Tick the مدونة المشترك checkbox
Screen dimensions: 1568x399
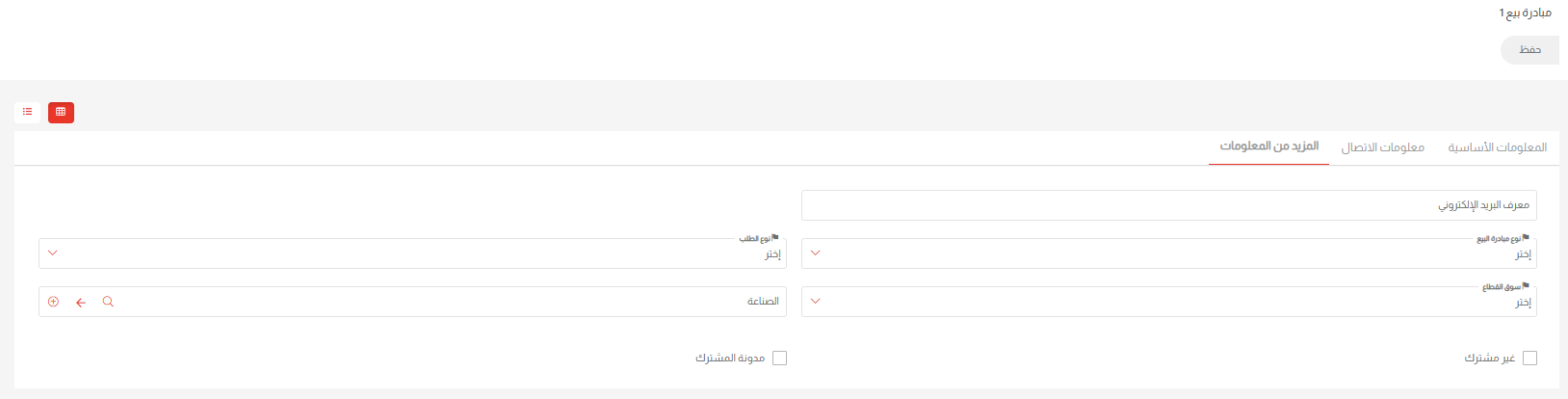click(x=779, y=359)
